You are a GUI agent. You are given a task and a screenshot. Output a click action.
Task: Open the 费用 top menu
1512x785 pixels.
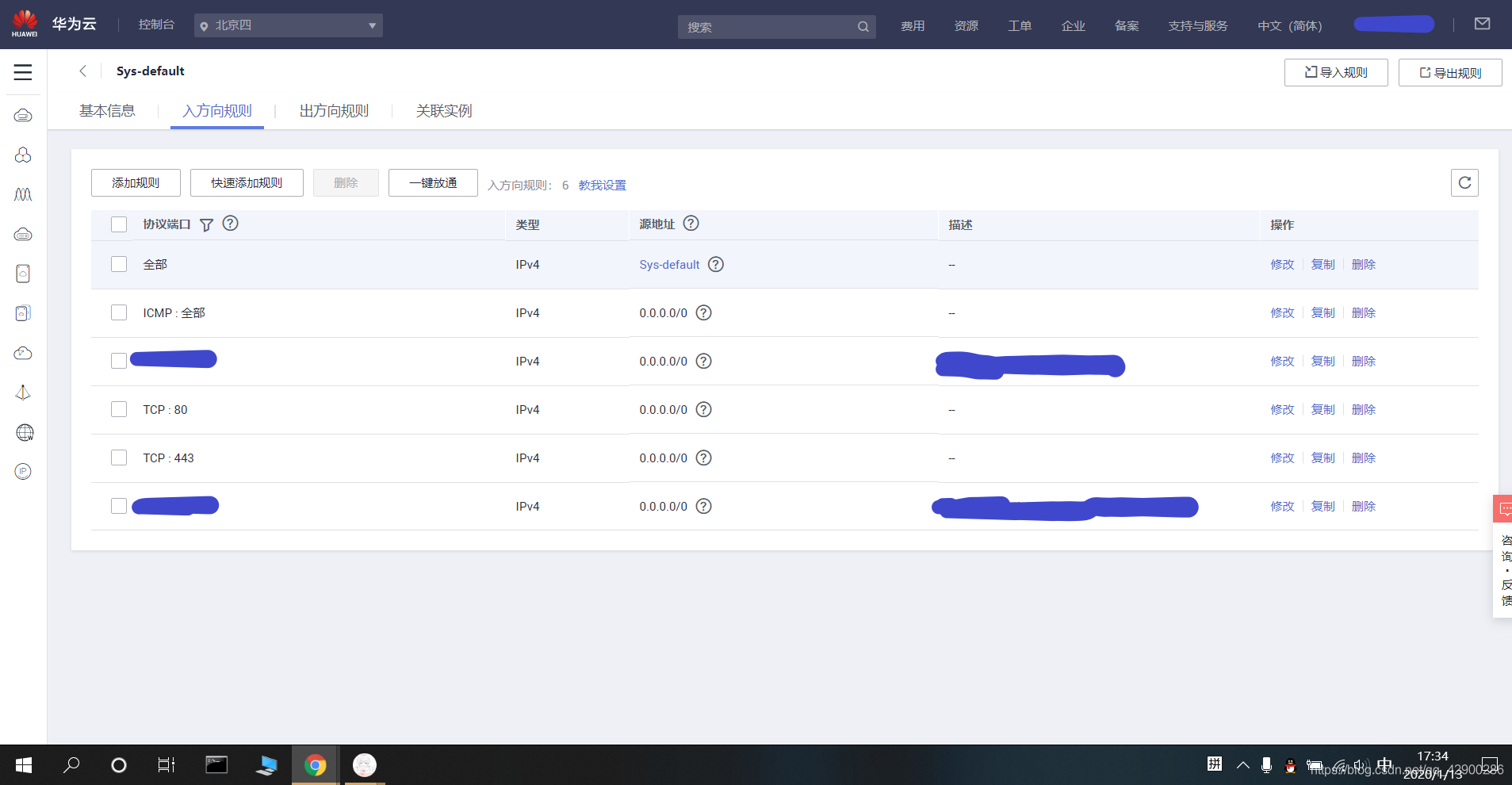pyautogui.click(x=913, y=26)
